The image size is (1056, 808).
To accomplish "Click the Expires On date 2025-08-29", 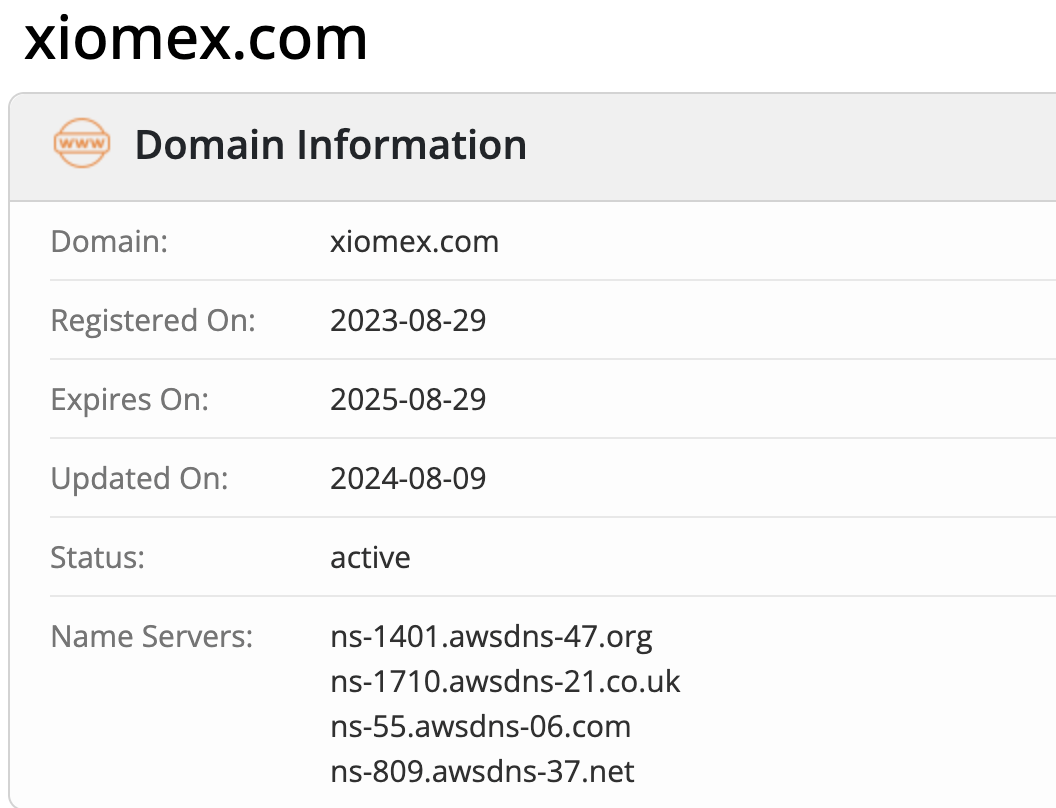I will [408, 399].
